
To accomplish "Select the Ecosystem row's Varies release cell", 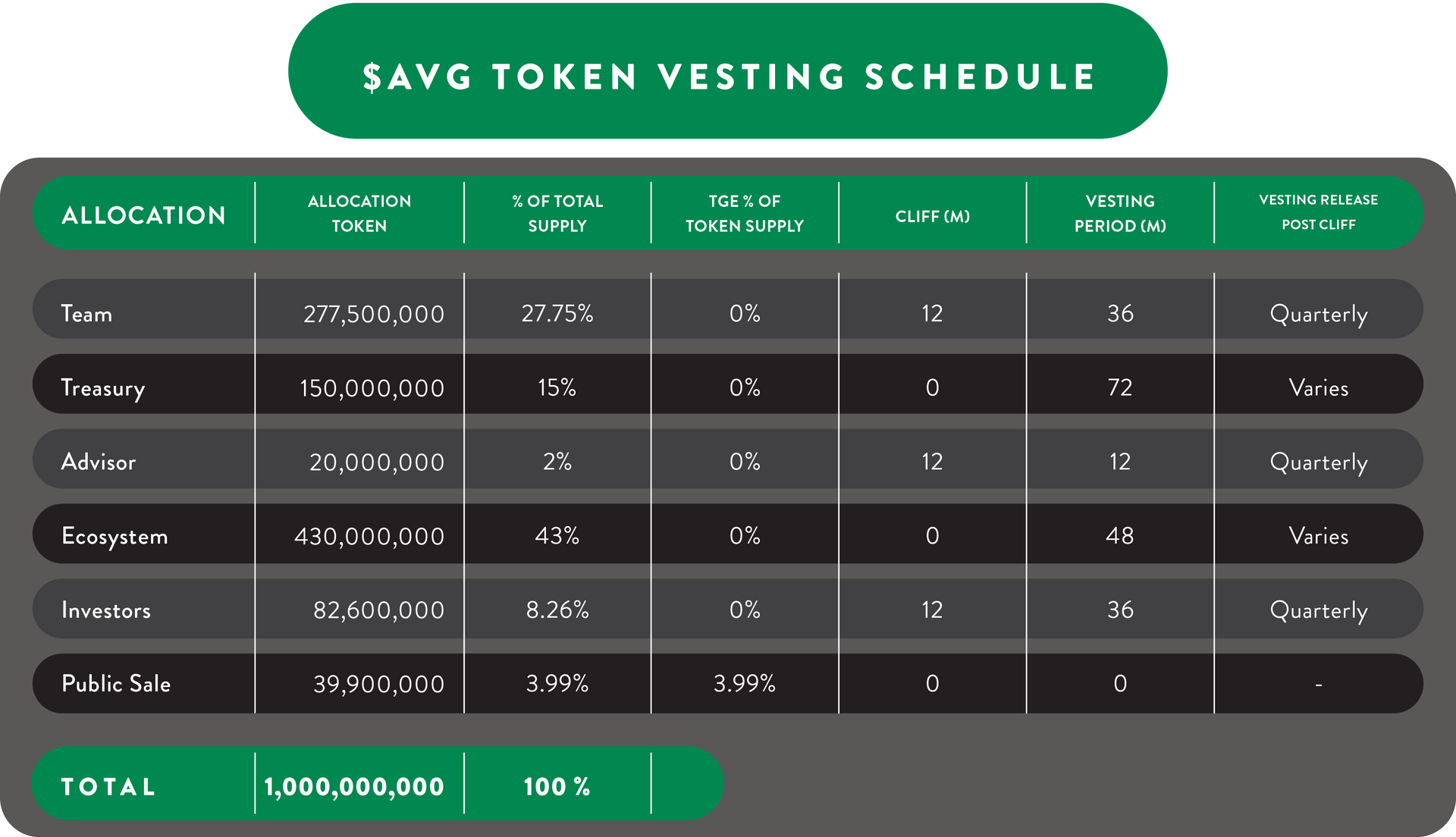I will pyautogui.click(x=1319, y=536).
